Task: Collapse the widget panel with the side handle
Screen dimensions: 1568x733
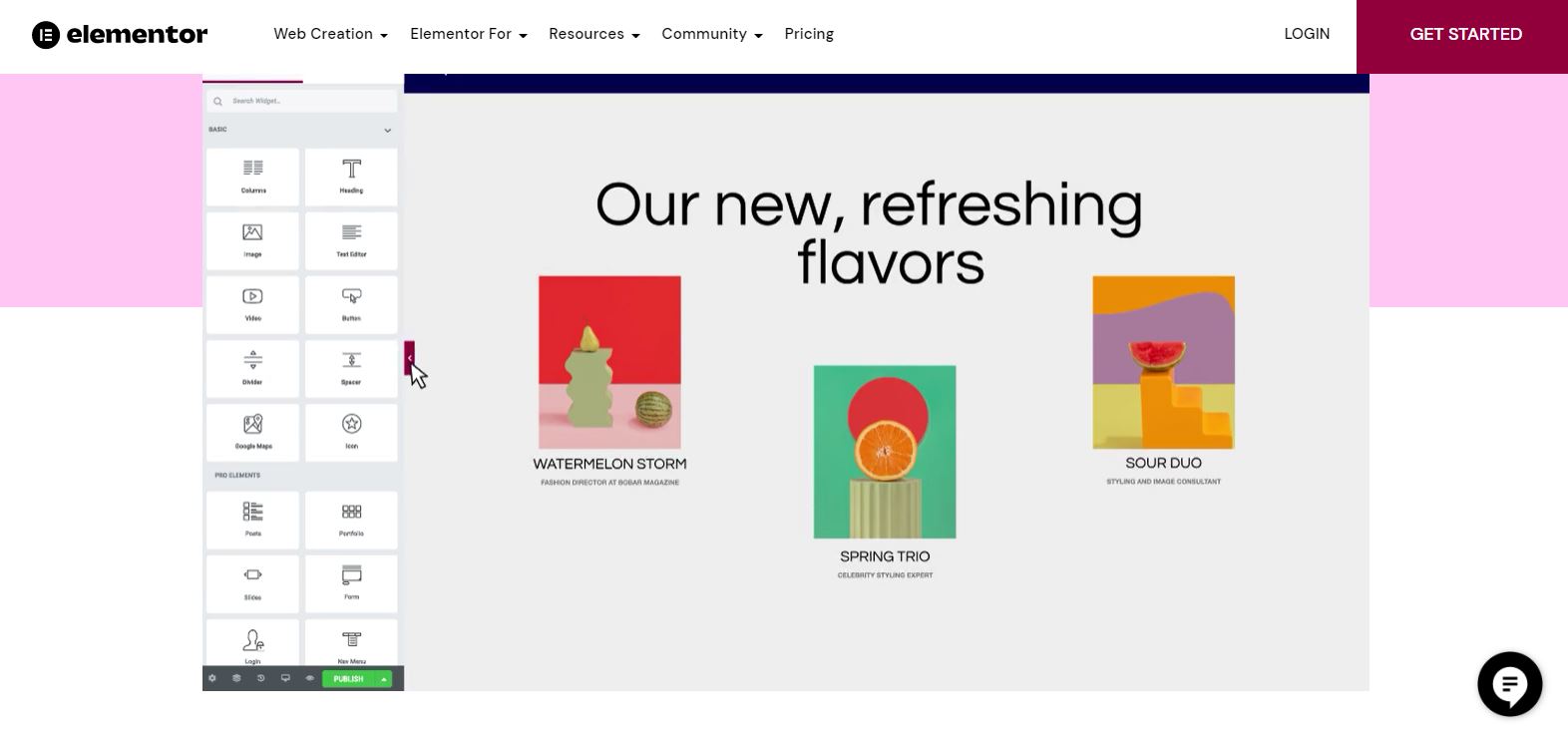Action: click(x=409, y=358)
